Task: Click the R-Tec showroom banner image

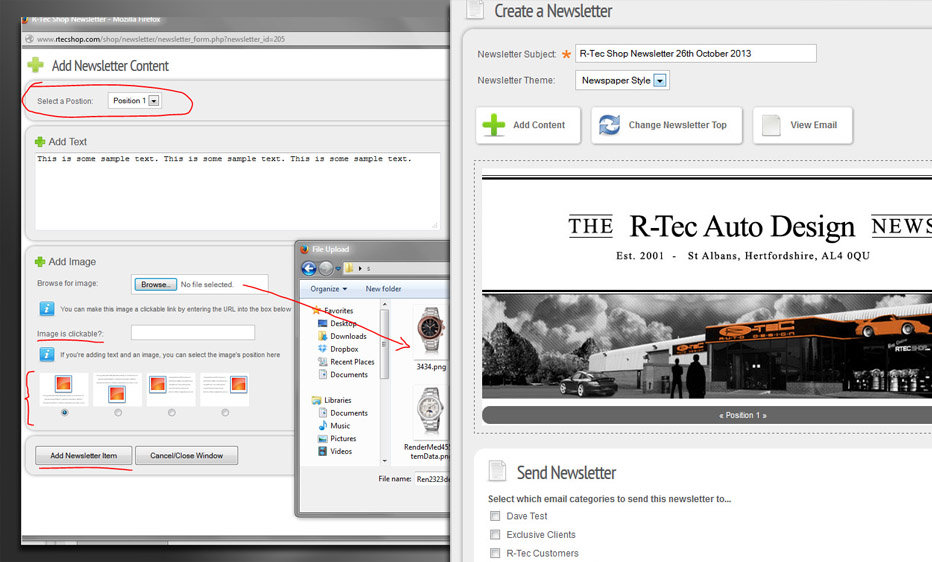Action: point(707,346)
